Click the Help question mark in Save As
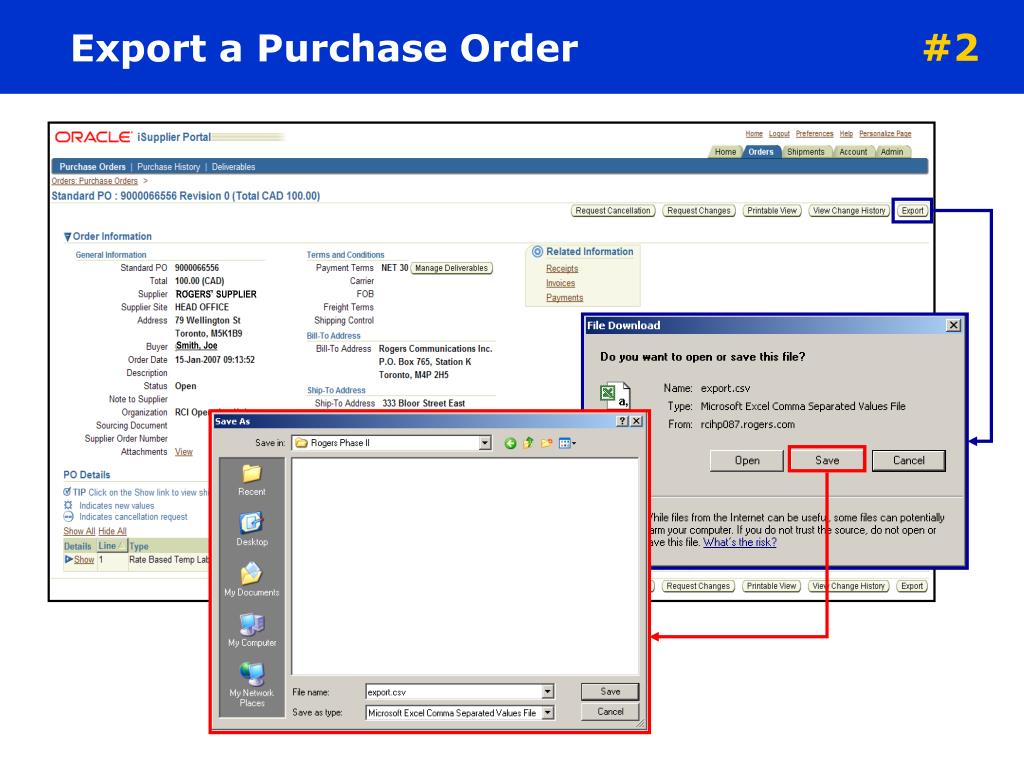 tap(622, 421)
